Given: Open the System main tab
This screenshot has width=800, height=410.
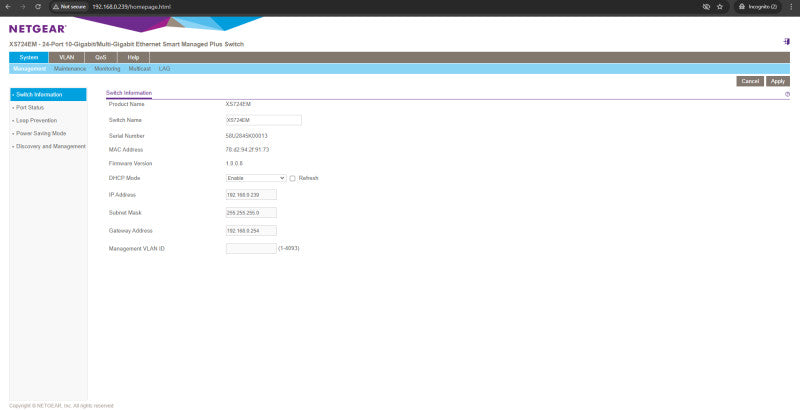Looking at the screenshot, I should click(29, 58).
